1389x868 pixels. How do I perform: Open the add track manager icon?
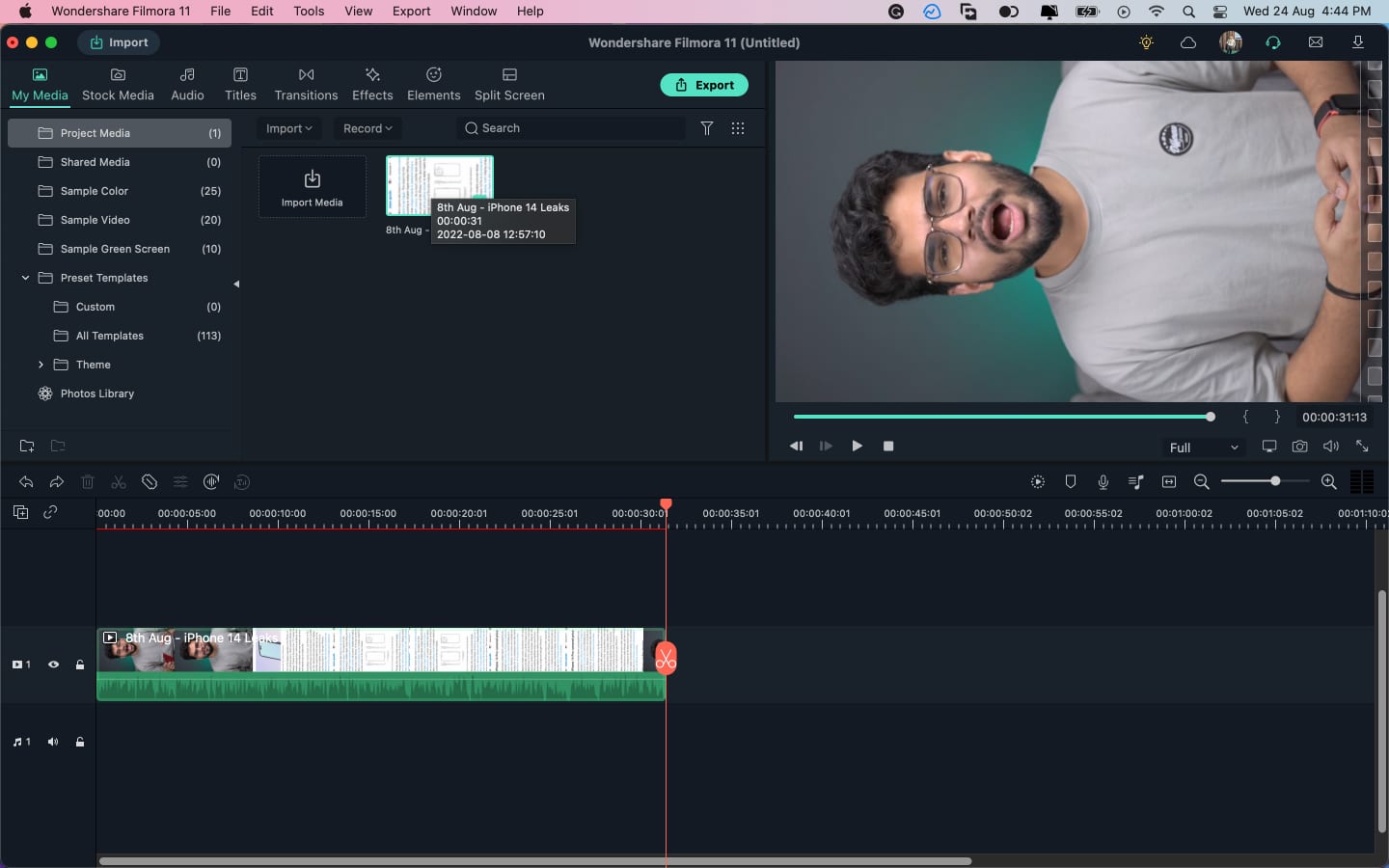click(20, 512)
